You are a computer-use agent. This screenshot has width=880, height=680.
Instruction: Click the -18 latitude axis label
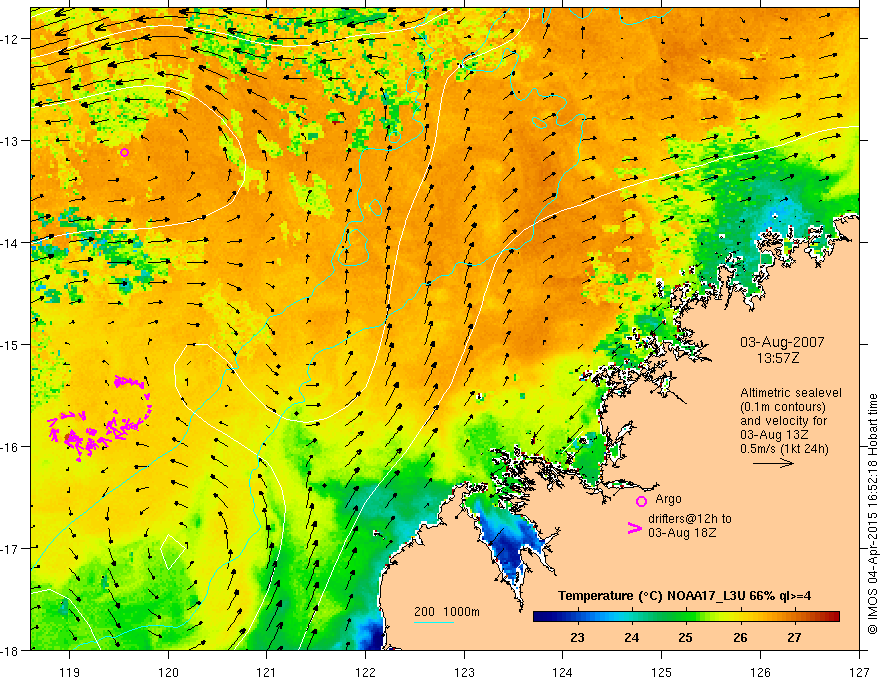coord(11,650)
